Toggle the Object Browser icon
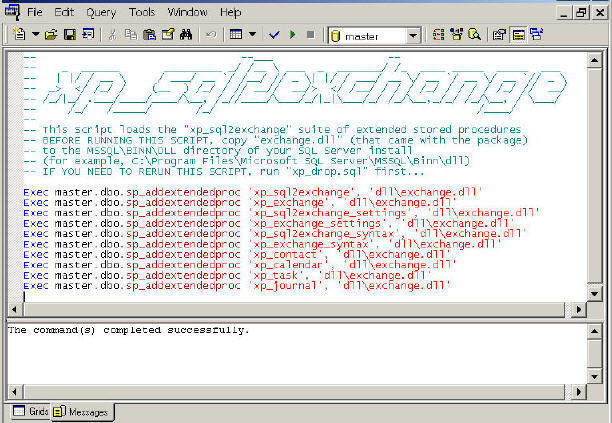612x423 pixels. tap(456, 35)
